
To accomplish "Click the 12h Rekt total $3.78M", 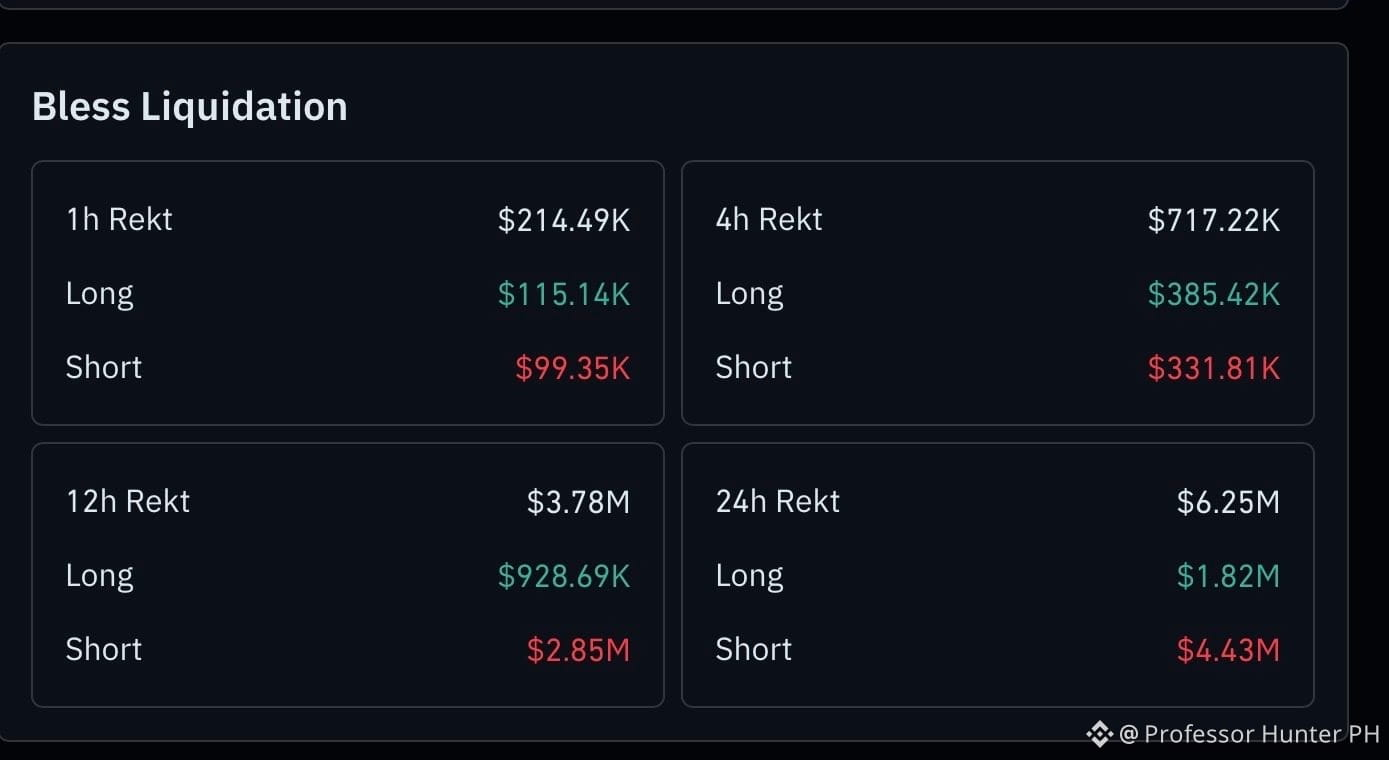I will point(579,502).
